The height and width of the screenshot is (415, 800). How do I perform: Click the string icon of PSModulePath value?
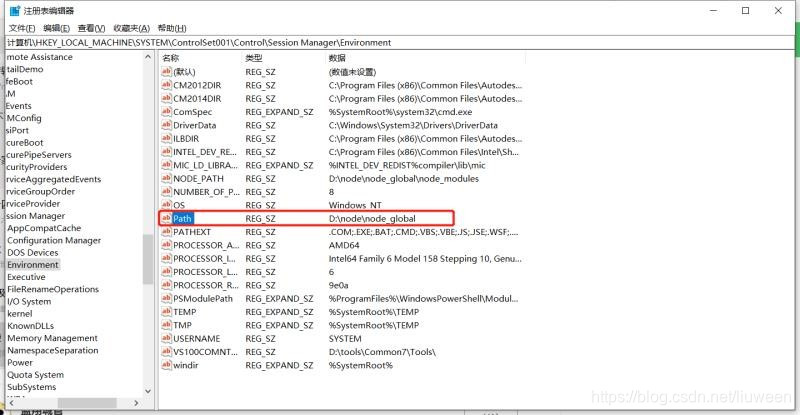click(166, 298)
